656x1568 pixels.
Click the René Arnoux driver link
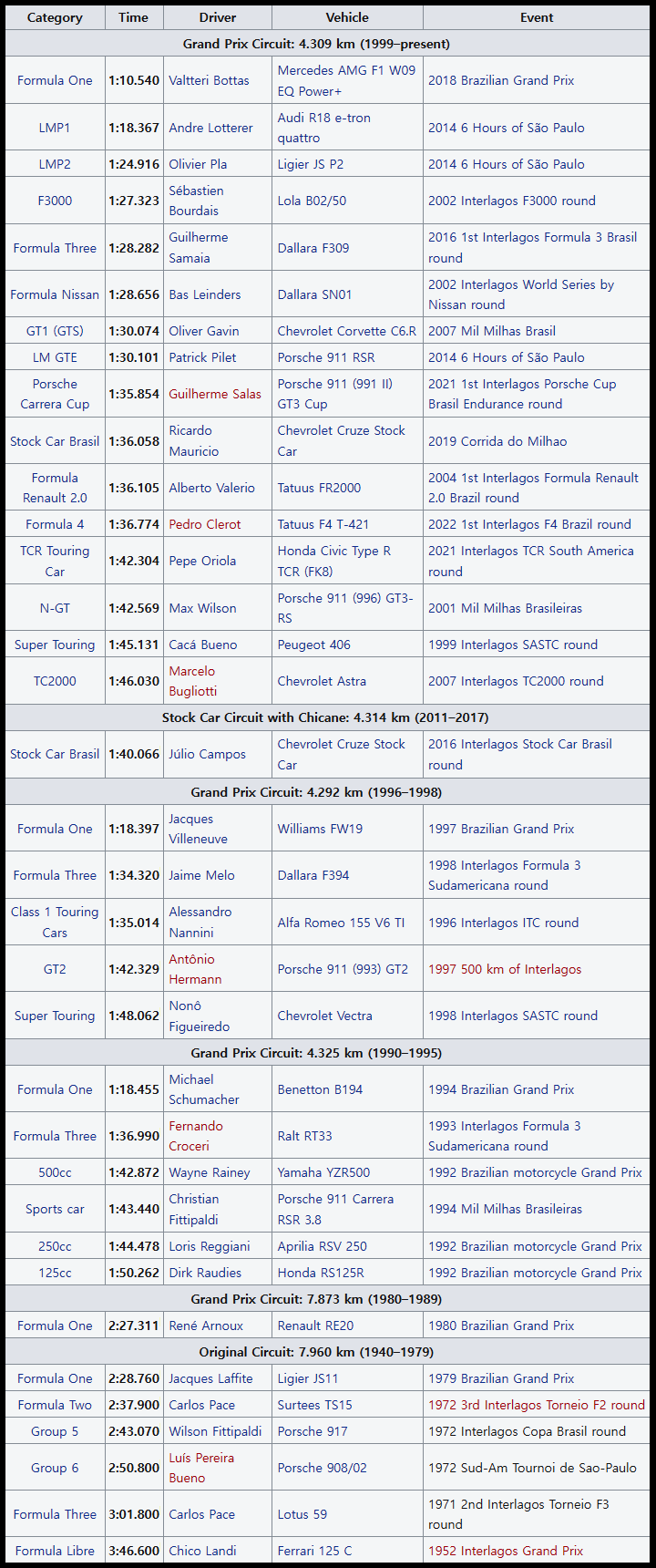click(206, 1326)
